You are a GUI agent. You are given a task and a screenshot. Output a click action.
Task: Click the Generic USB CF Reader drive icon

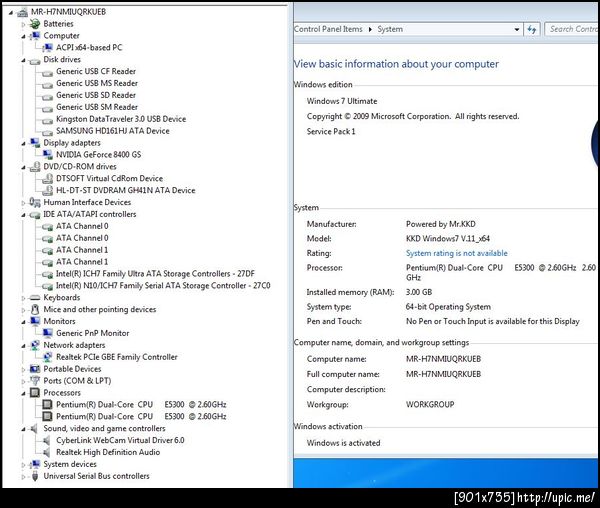(x=47, y=72)
